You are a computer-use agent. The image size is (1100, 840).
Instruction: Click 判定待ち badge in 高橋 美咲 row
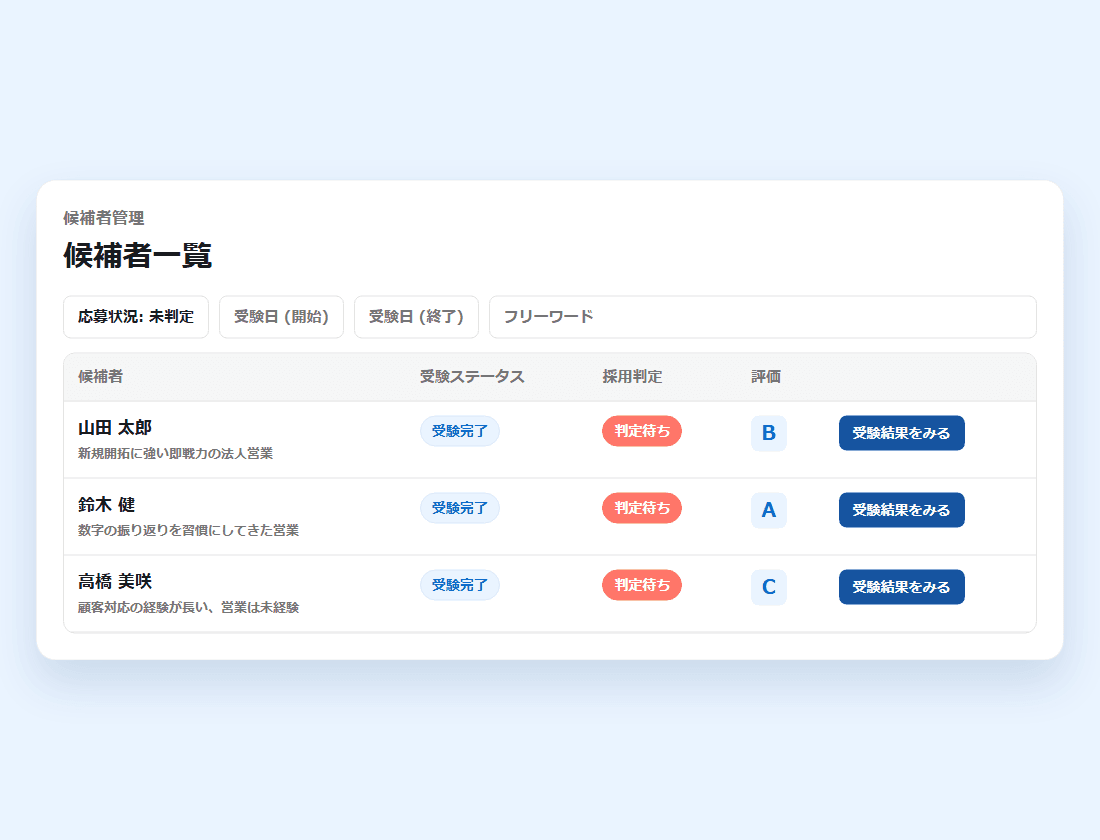coord(642,585)
